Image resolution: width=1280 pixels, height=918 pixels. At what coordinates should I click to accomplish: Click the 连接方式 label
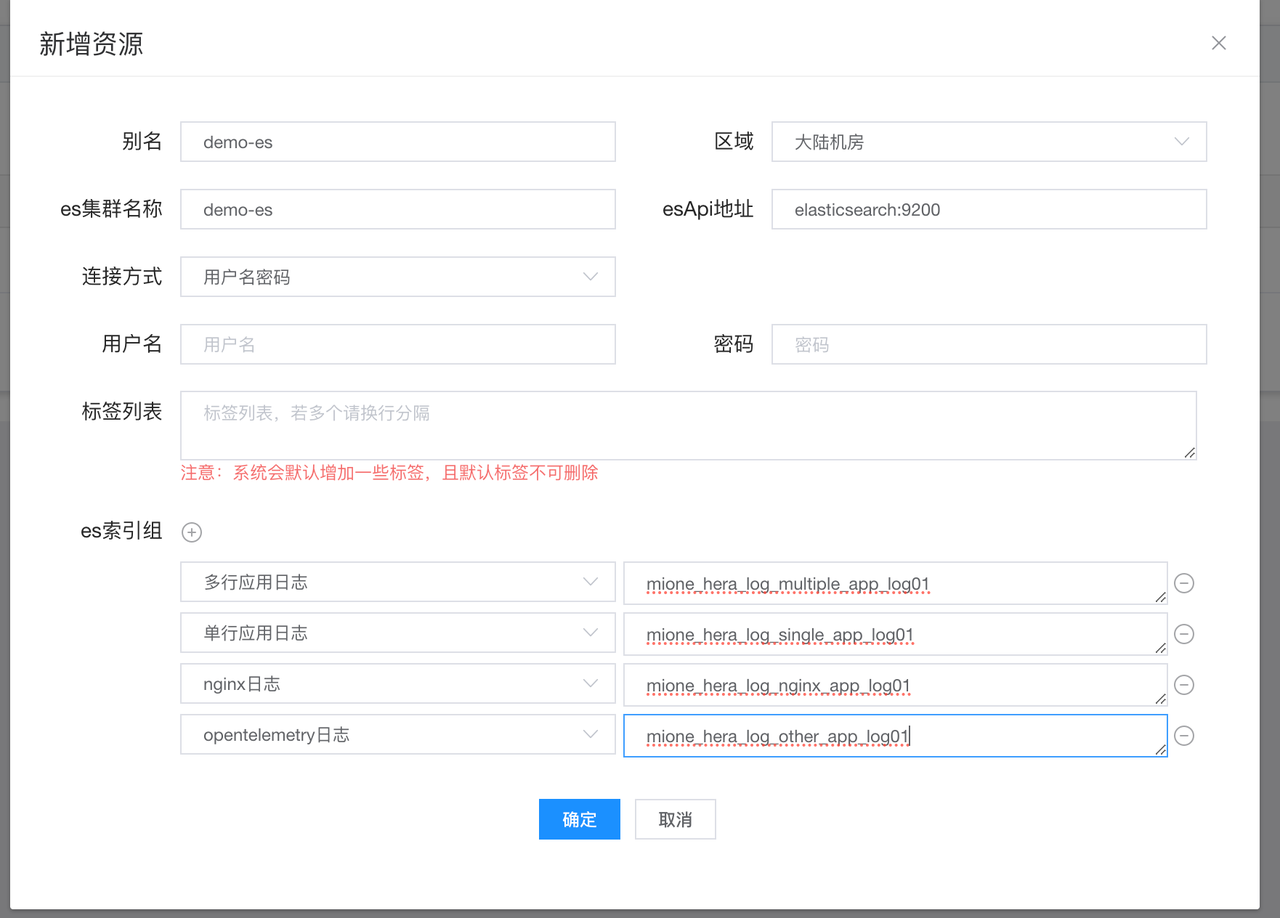pyautogui.click(x=122, y=277)
